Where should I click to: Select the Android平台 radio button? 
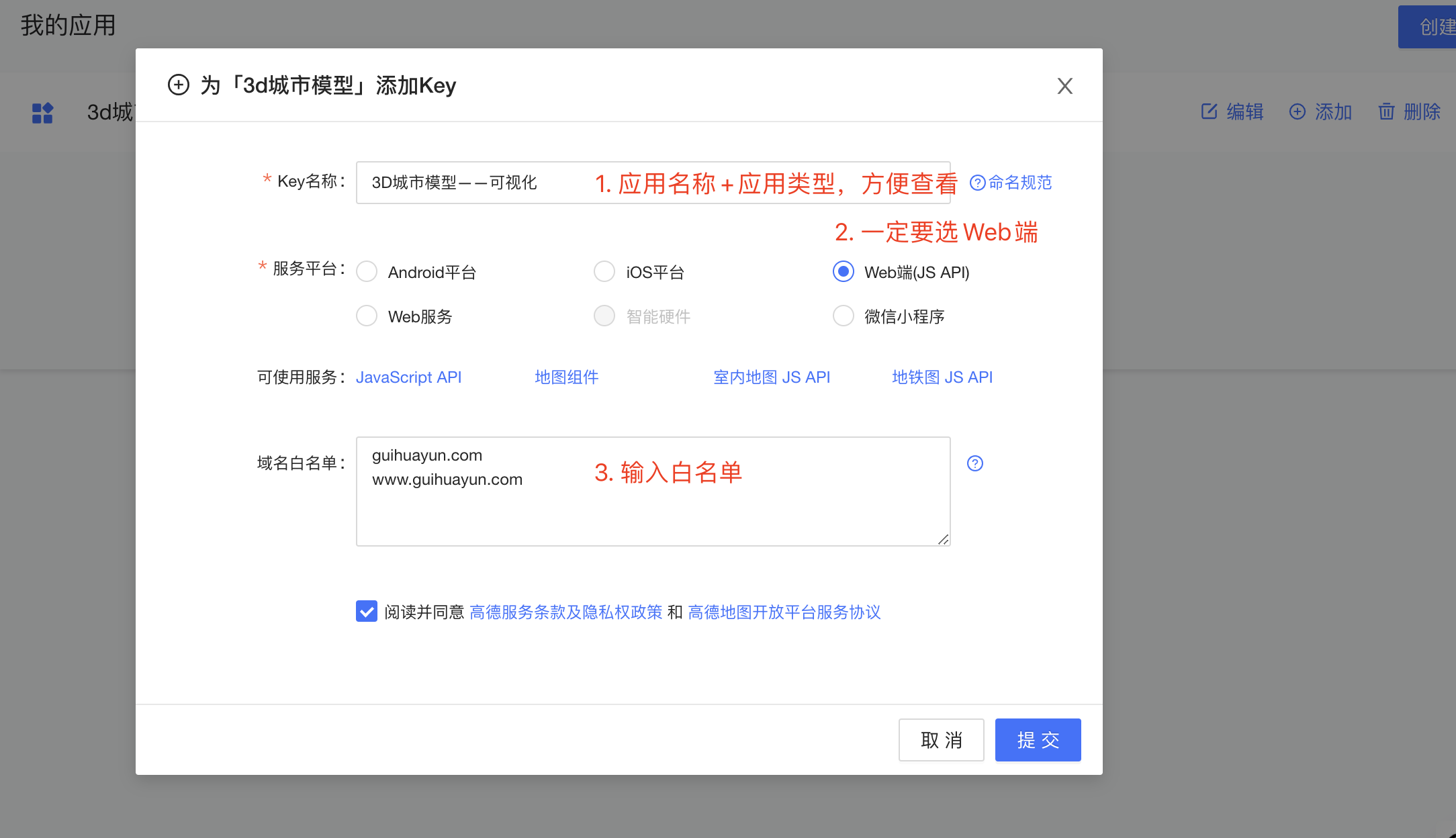[x=367, y=272]
